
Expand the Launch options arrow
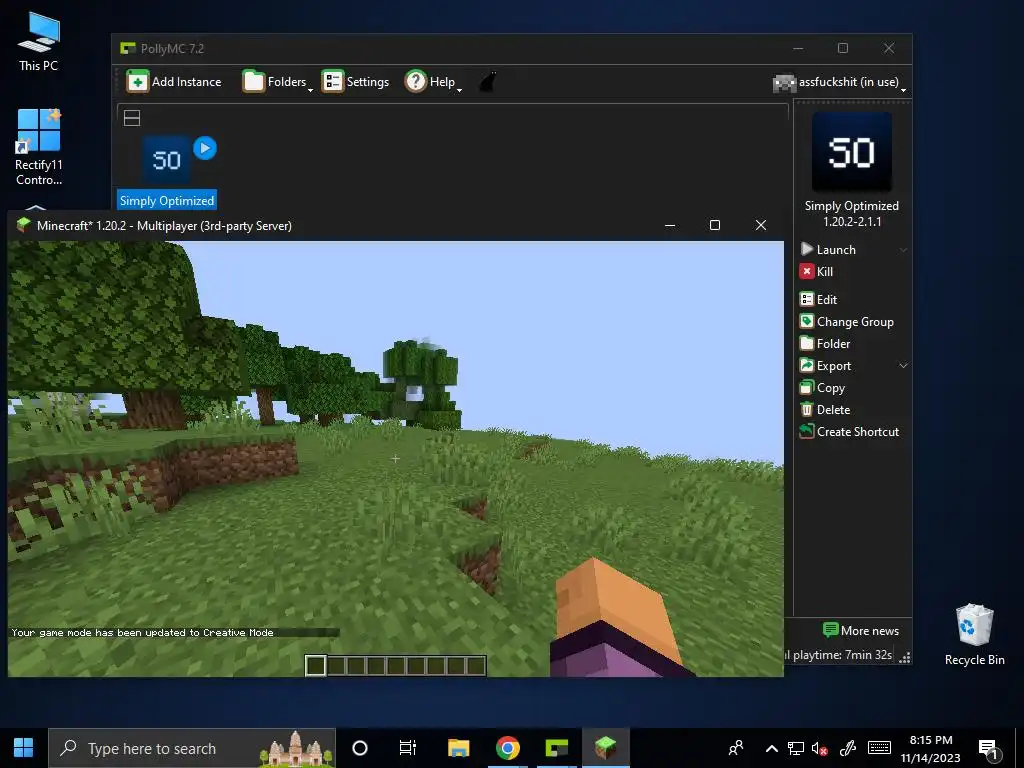(903, 249)
